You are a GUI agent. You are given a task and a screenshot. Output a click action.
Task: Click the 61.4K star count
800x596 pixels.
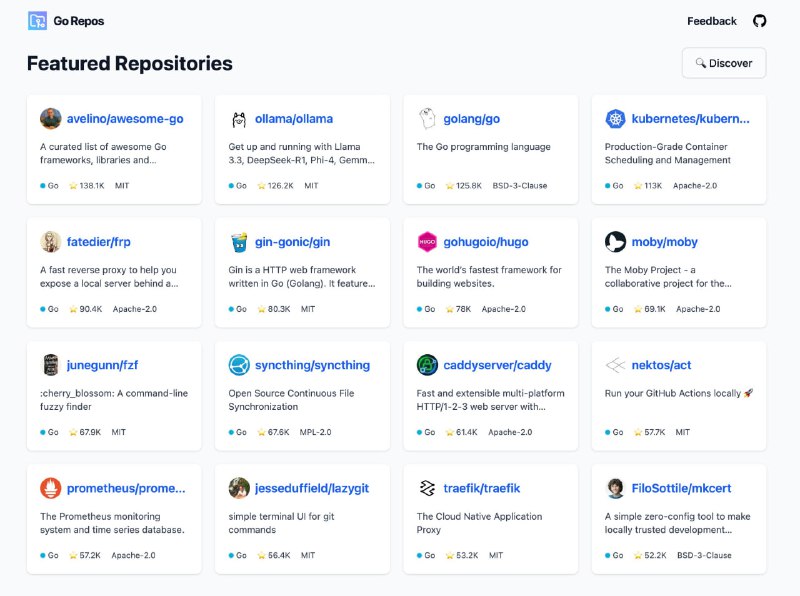pyautogui.click(x=467, y=432)
